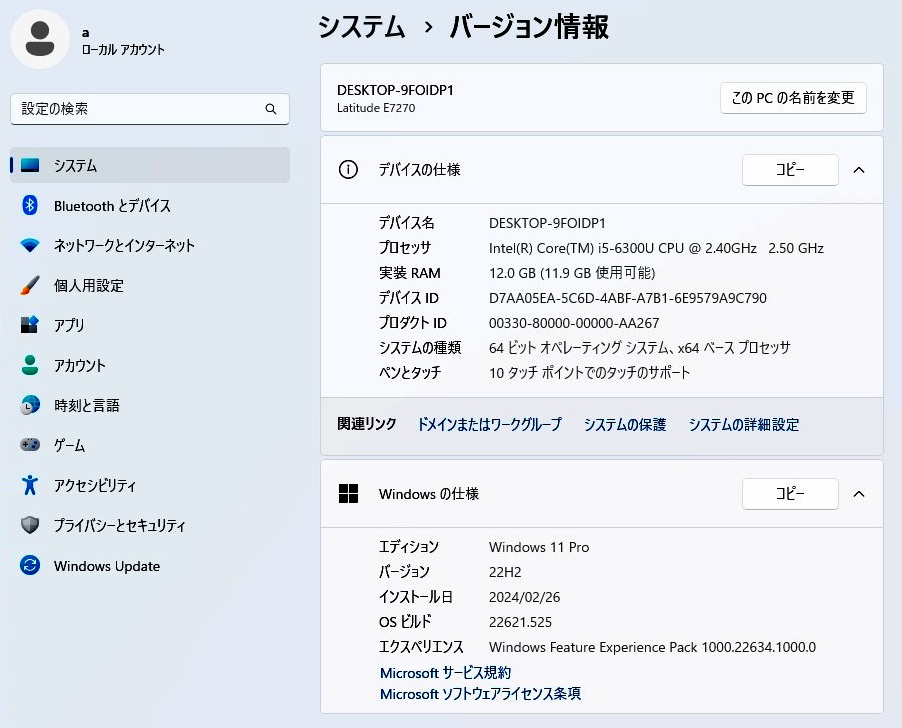Image resolution: width=902 pixels, height=728 pixels.
Task: Collapse the Windows の仕様 section chevron
Action: pyautogui.click(x=859, y=494)
